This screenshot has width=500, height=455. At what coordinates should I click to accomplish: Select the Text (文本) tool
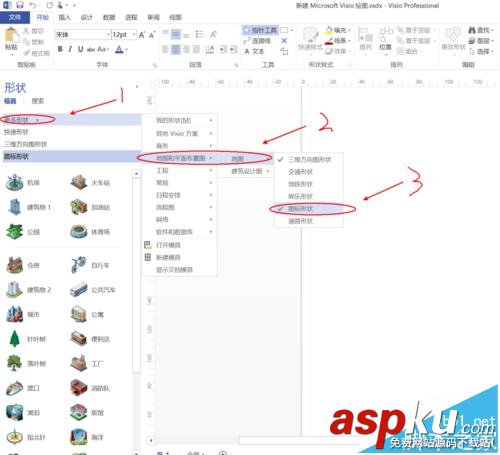[254, 51]
